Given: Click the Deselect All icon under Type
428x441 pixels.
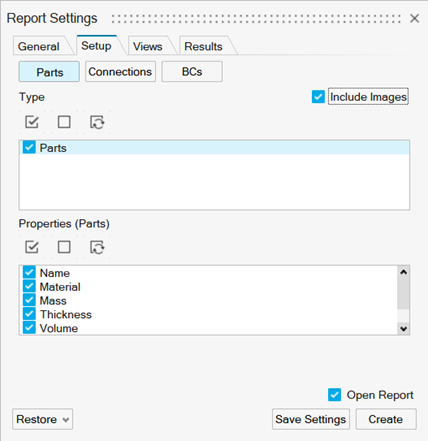Looking at the screenshot, I should pos(64,122).
